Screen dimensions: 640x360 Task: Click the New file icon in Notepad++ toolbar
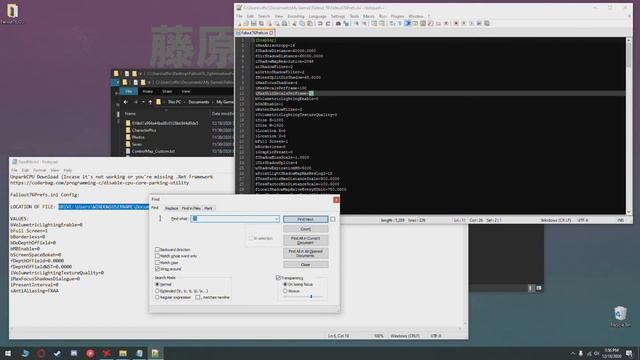pyautogui.click(x=239, y=23)
